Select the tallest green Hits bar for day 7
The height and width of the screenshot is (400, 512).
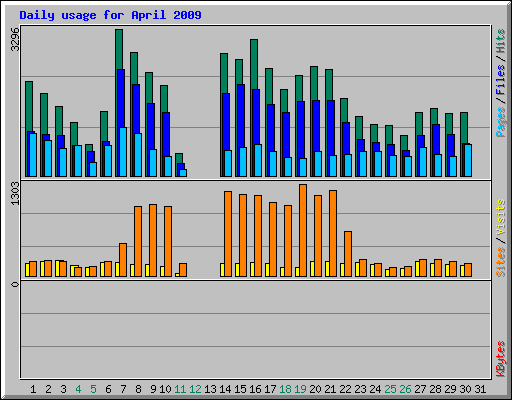point(119,49)
